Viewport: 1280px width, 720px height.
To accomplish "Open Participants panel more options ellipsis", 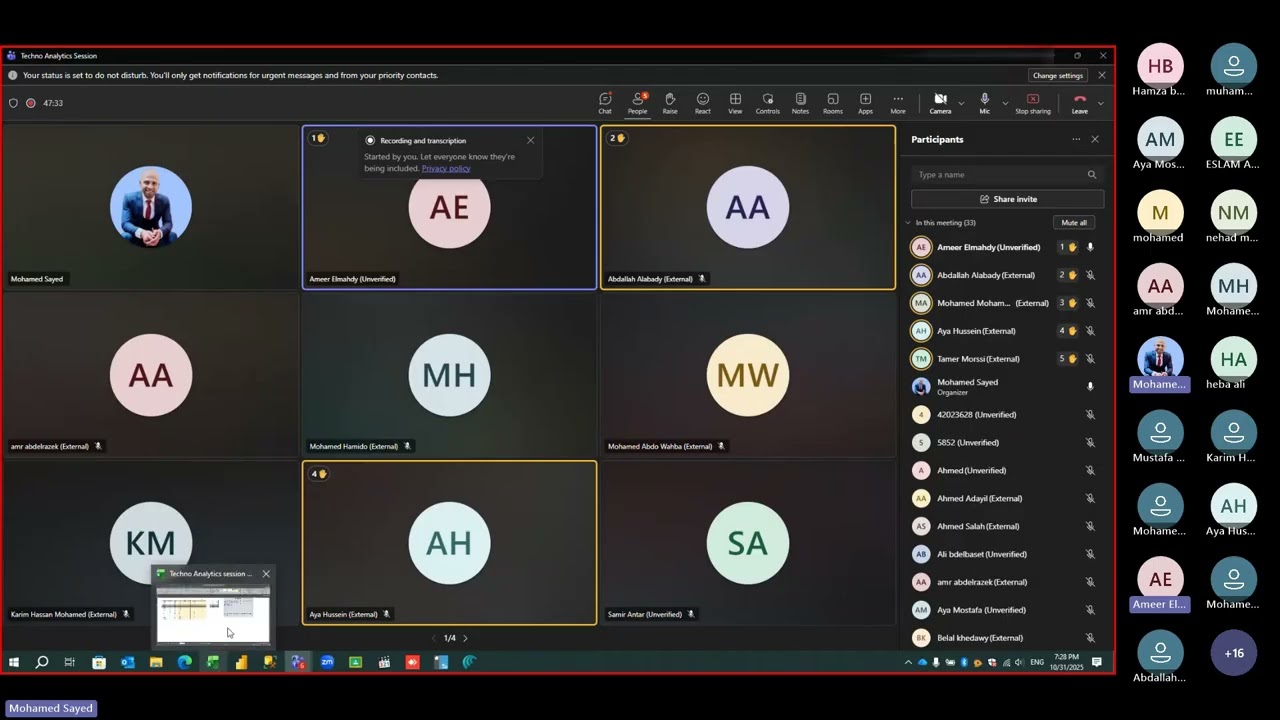I will tap(1076, 140).
